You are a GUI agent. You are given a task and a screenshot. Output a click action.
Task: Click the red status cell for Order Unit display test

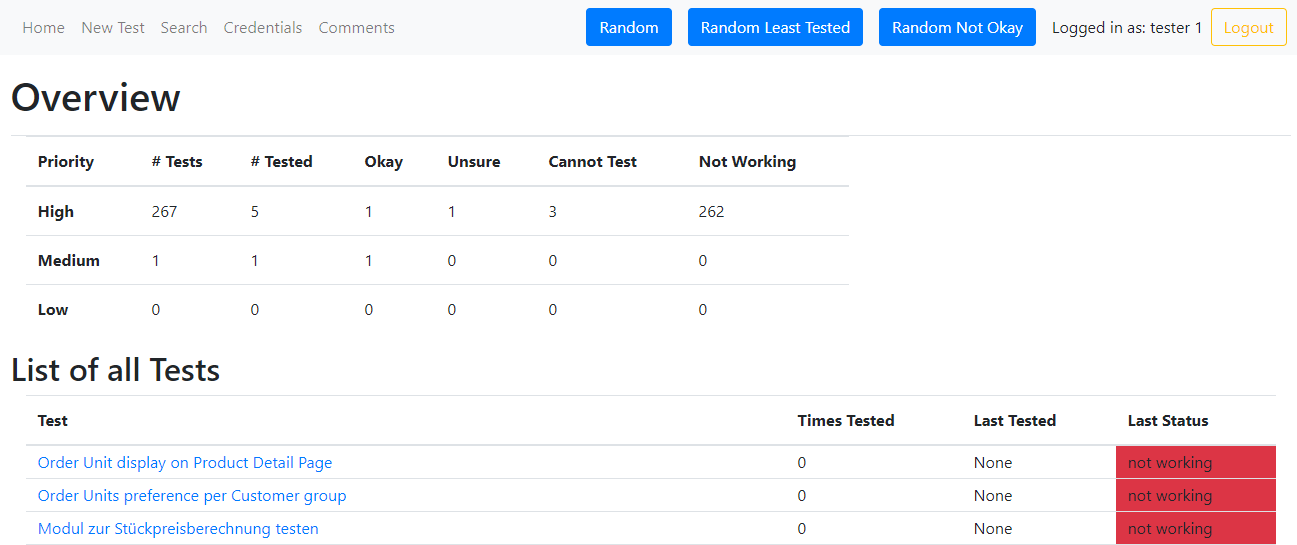click(1195, 463)
